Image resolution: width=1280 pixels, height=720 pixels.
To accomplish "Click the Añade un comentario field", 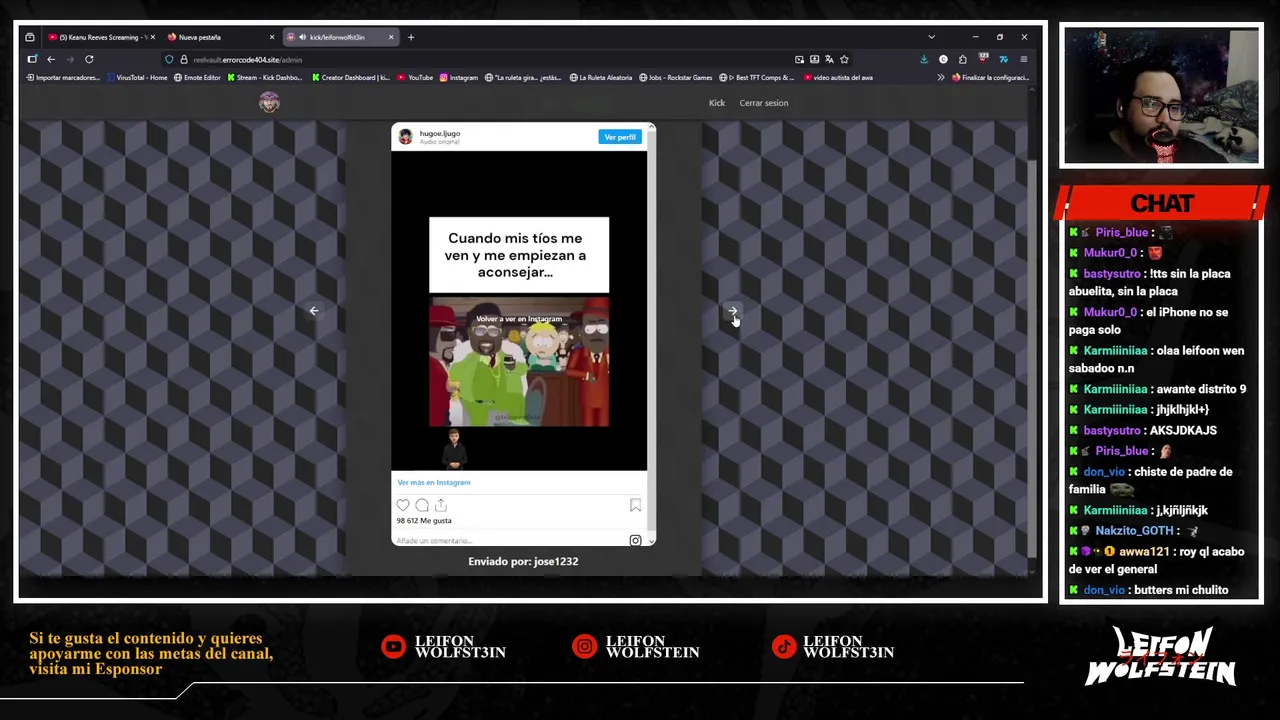I will click(508, 541).
